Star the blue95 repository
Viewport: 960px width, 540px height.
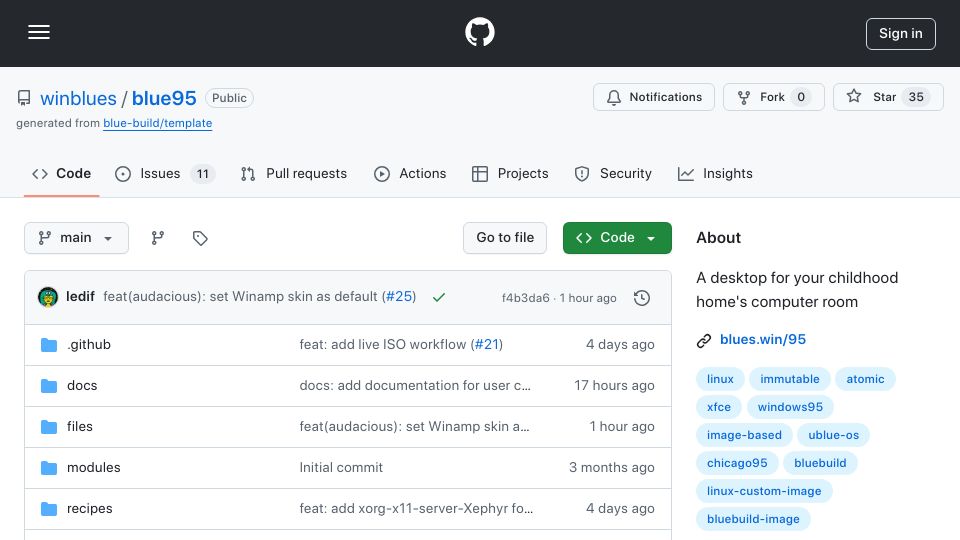click(x=888, y=97)
